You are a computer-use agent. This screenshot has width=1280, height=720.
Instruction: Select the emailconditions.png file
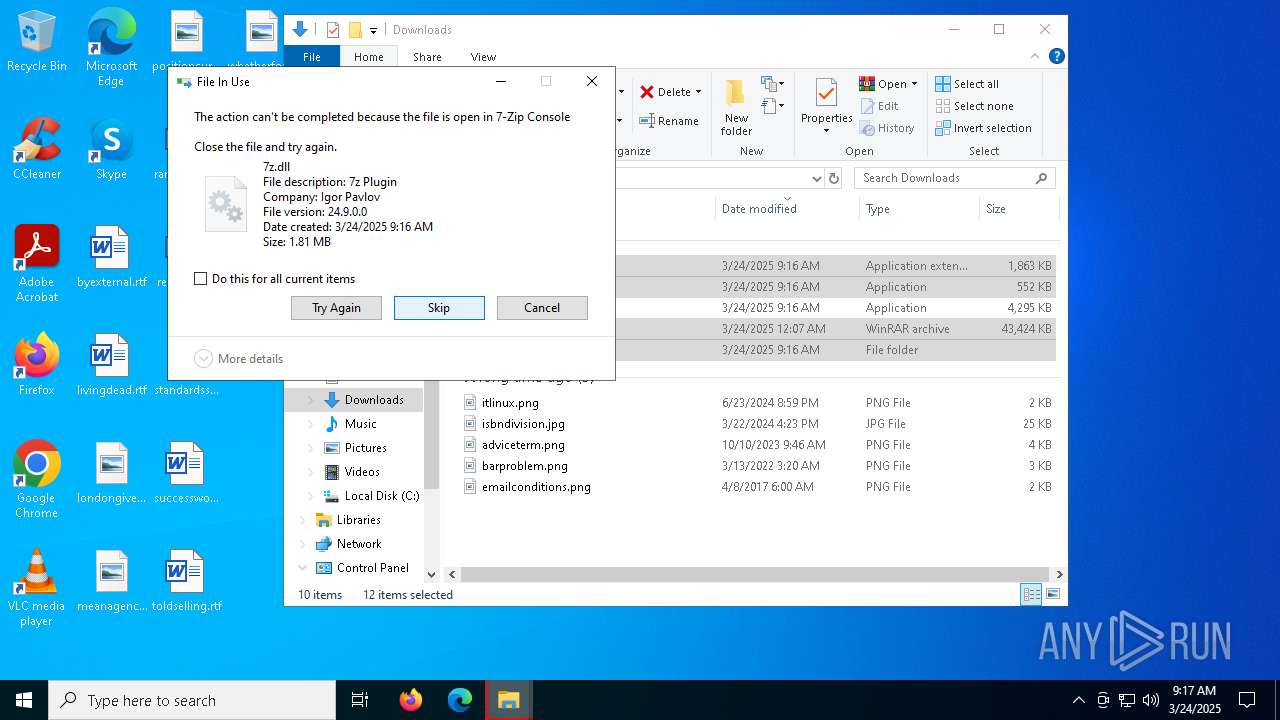tap(536, 487)
